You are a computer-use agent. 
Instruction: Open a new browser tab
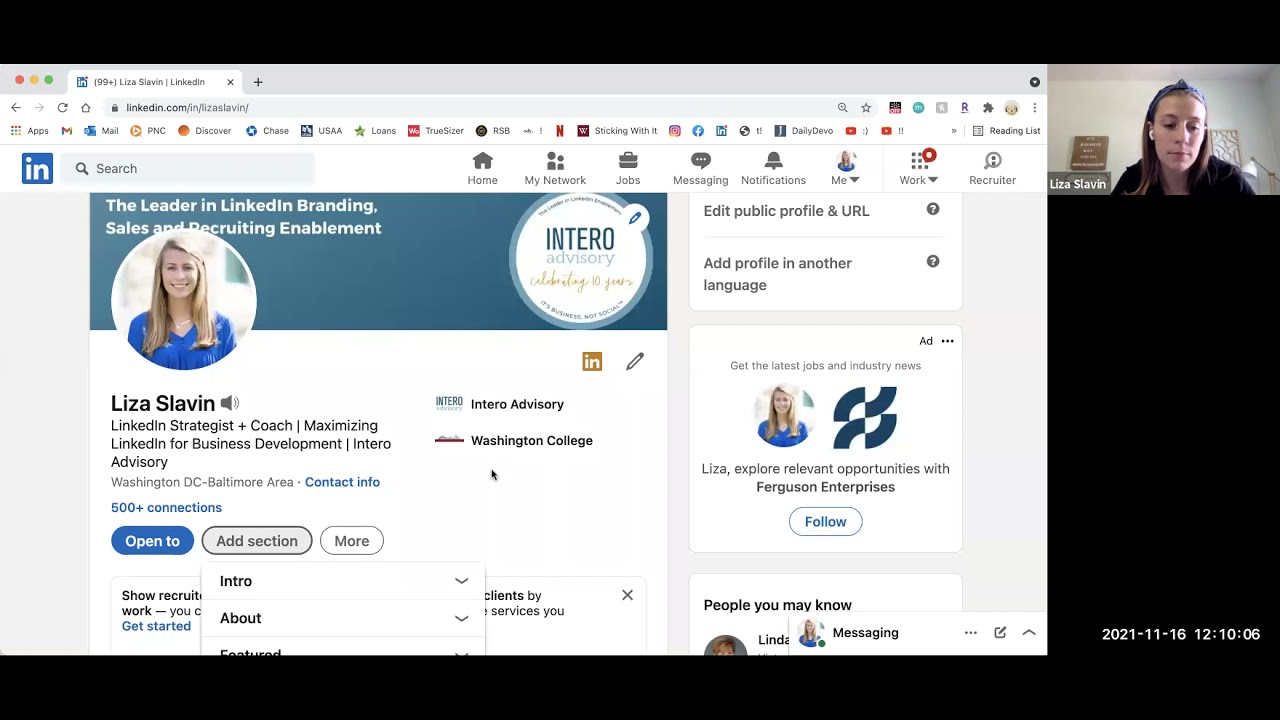click(258, 82)
